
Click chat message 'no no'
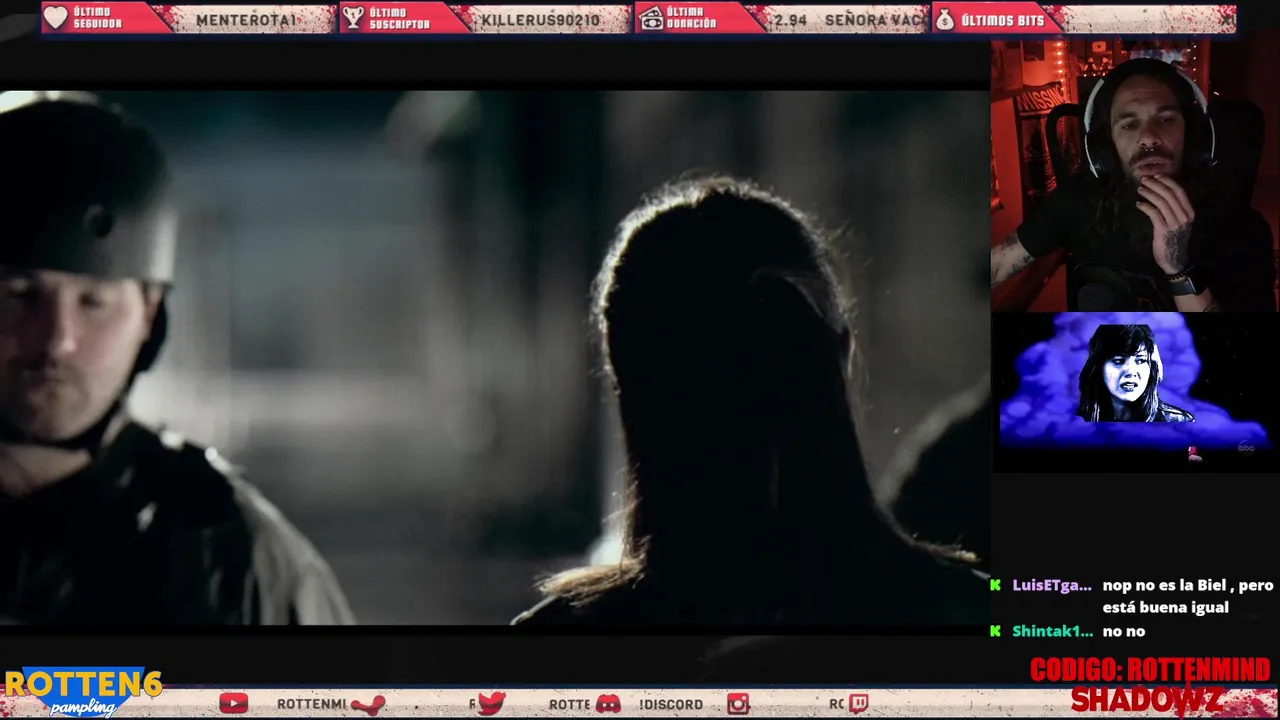pos(1123,631)
